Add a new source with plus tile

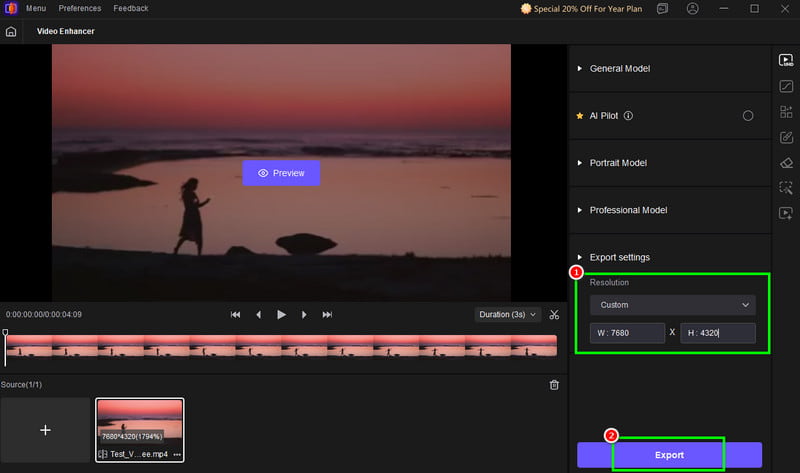click(45, 430)
